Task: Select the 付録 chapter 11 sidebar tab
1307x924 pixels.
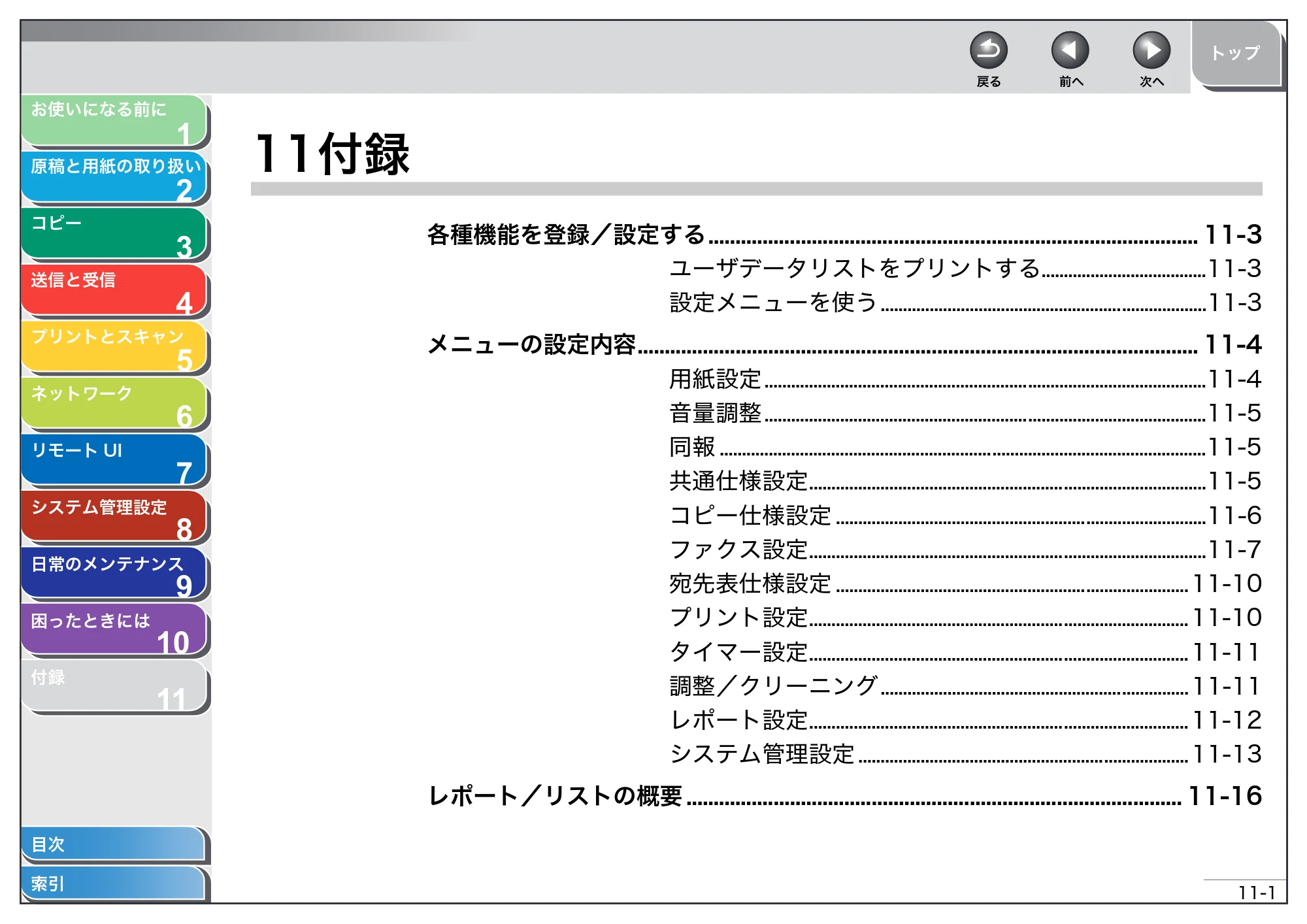Action: point(114,686)
